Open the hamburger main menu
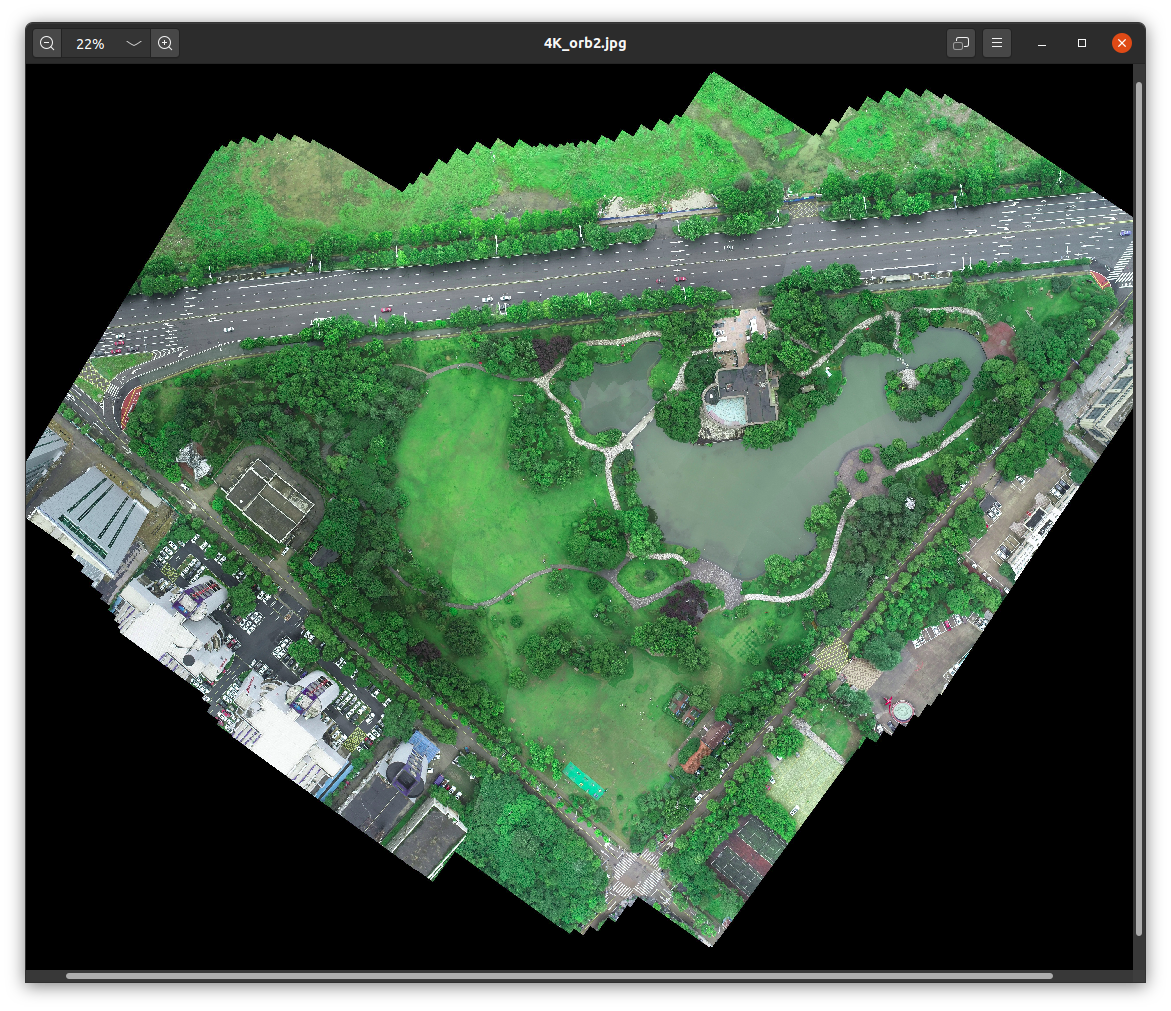1171x1011 pixels. click(x=997, y=43)
